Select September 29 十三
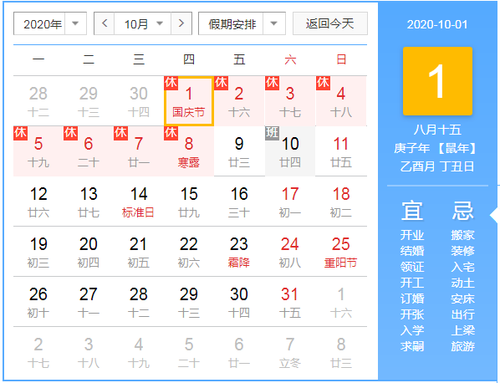500x383 pixels. click(x=88, y=101)
